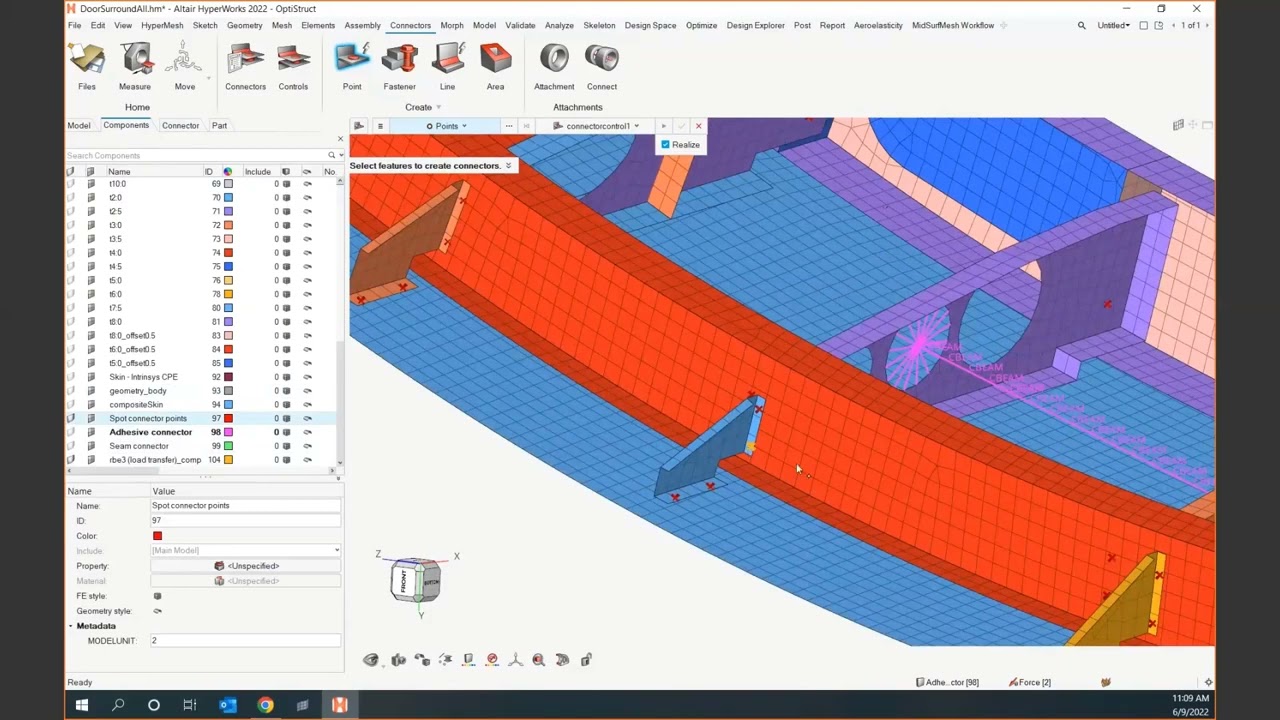
Task: Close the connector guide bar
Action: click(x=698, y=126)
